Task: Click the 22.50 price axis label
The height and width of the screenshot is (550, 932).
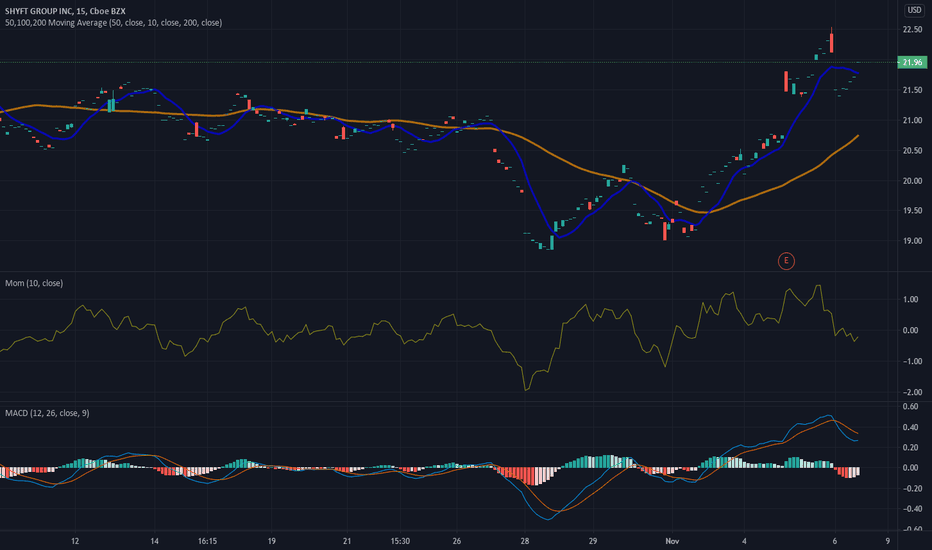Action: (x=912, y=29)
